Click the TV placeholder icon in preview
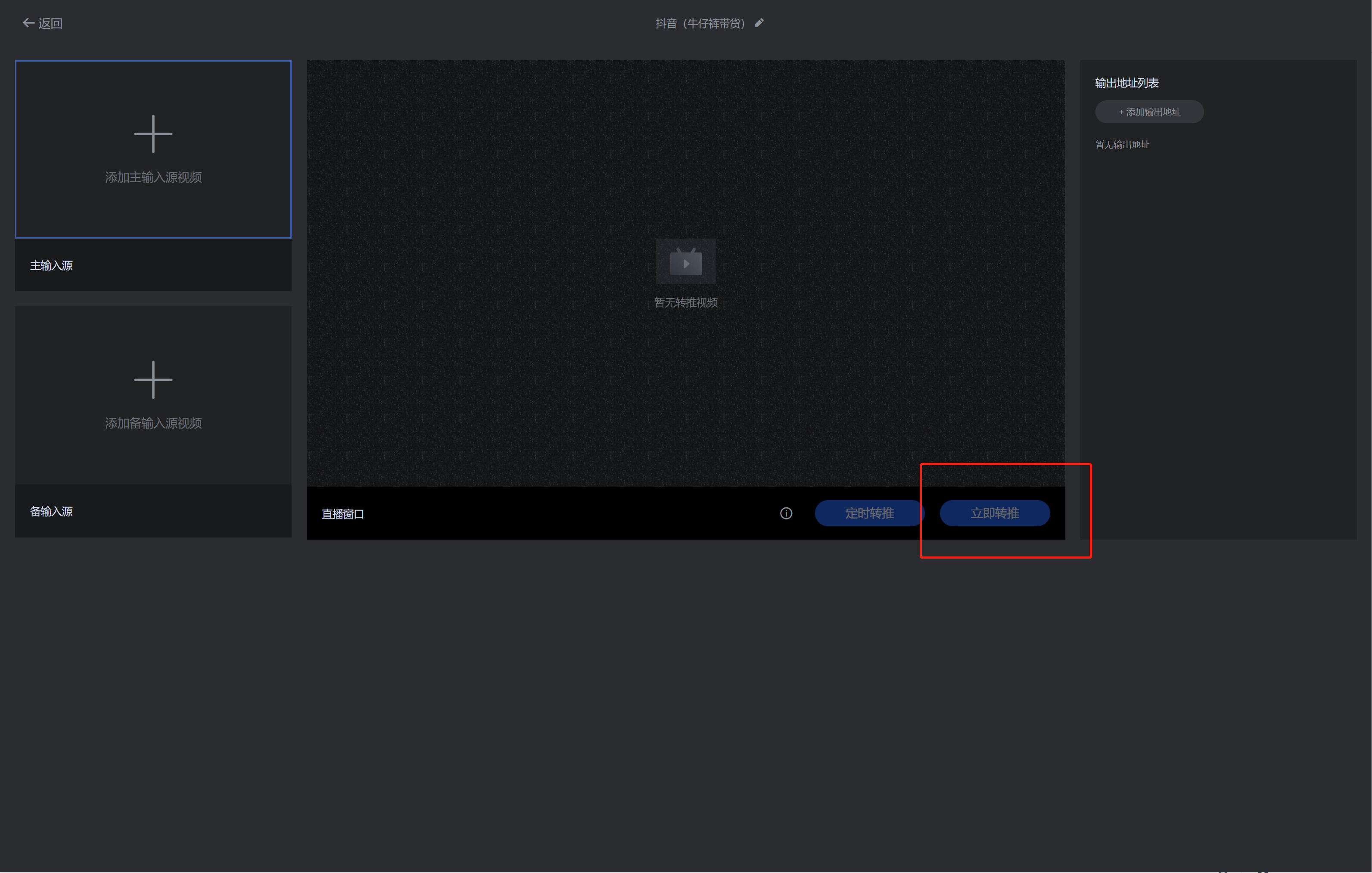This screenshot has height=873, width=1372. [x=685, y=262]
